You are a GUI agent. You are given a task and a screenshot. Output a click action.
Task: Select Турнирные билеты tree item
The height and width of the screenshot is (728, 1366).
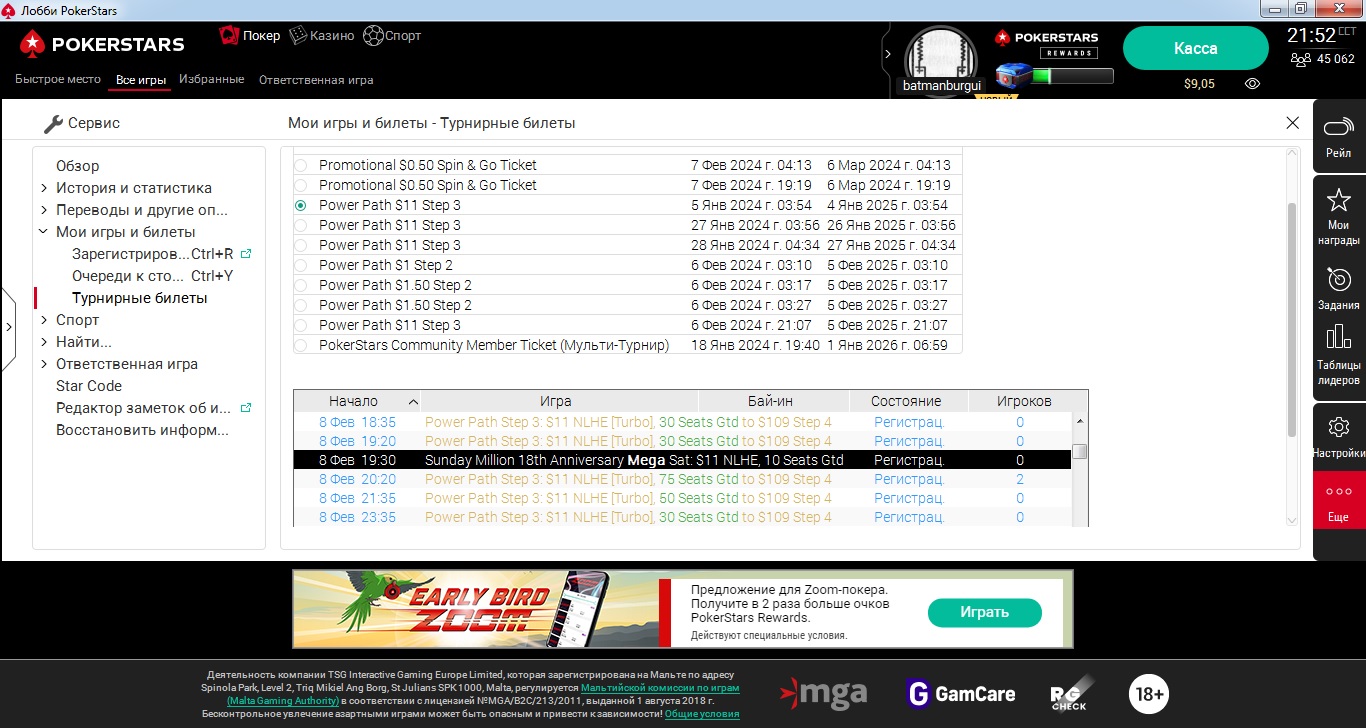click(140, 298)
